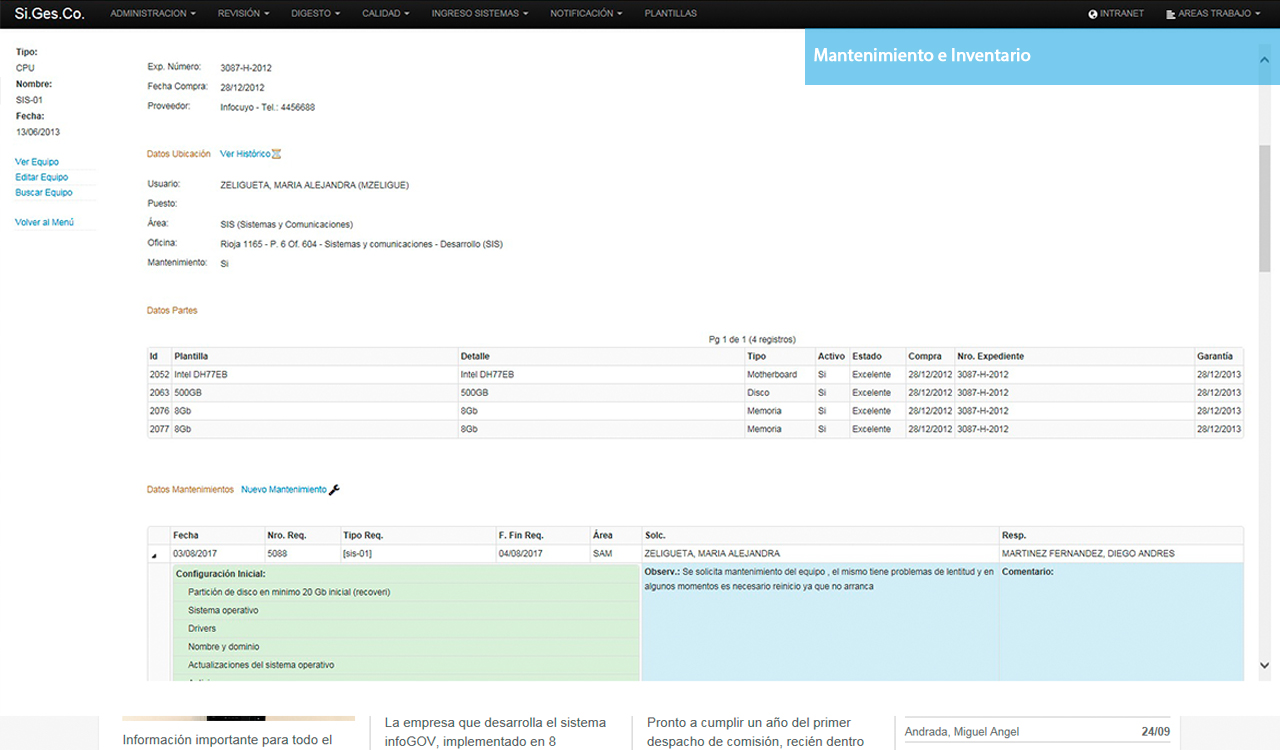Click the Ver Equipo link

37,162
